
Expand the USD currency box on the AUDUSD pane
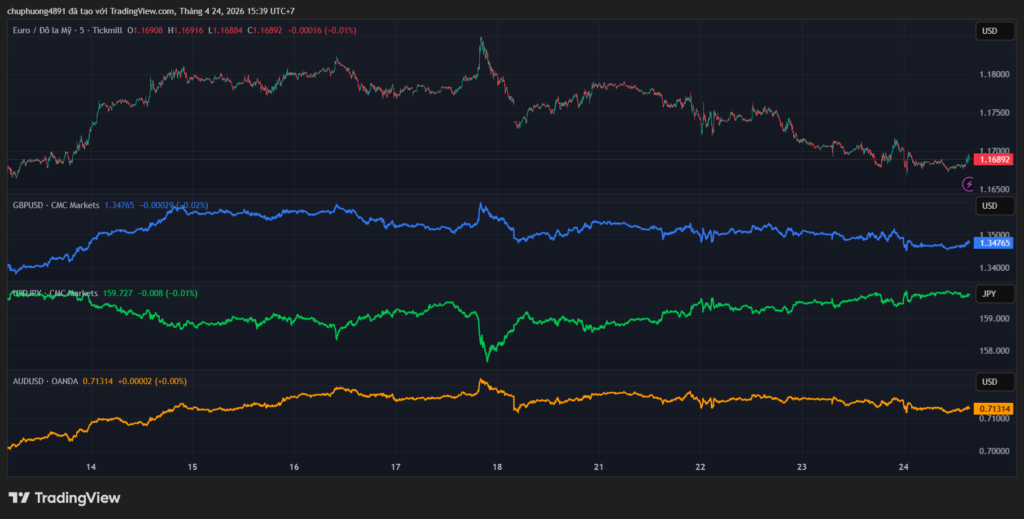point(989,382)
